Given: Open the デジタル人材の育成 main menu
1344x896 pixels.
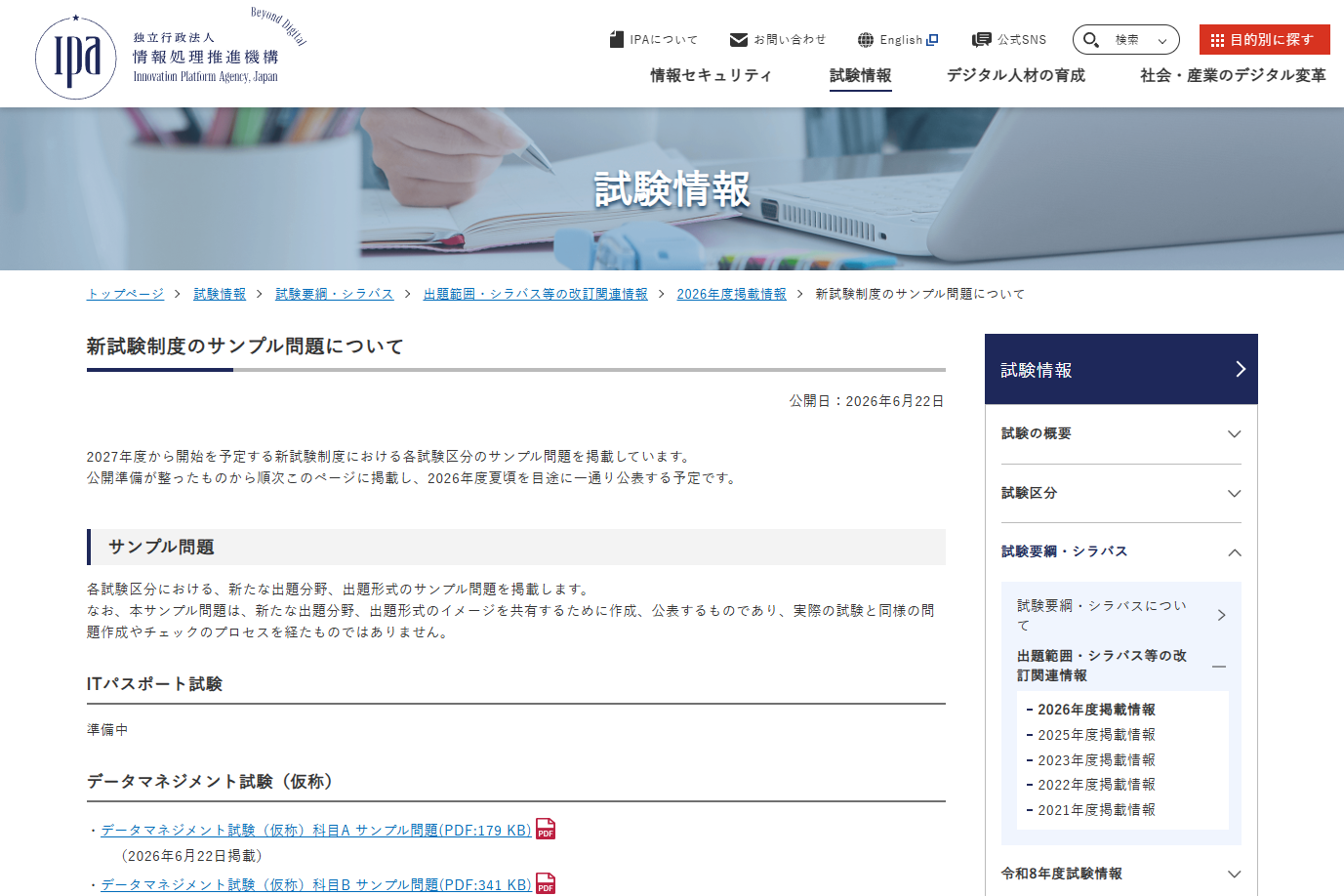Looking at the screenshot, I should pos(1015,75).
